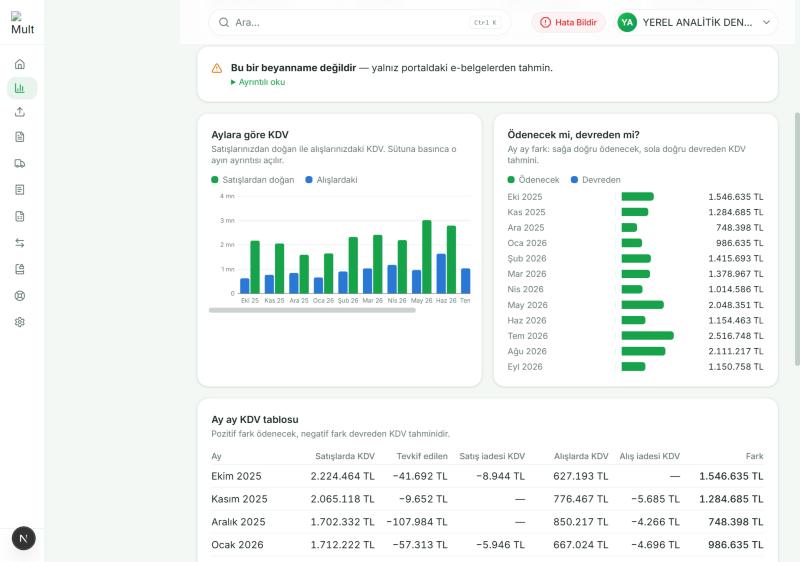Click the Tevkif edilen column header

pos(422,456)
